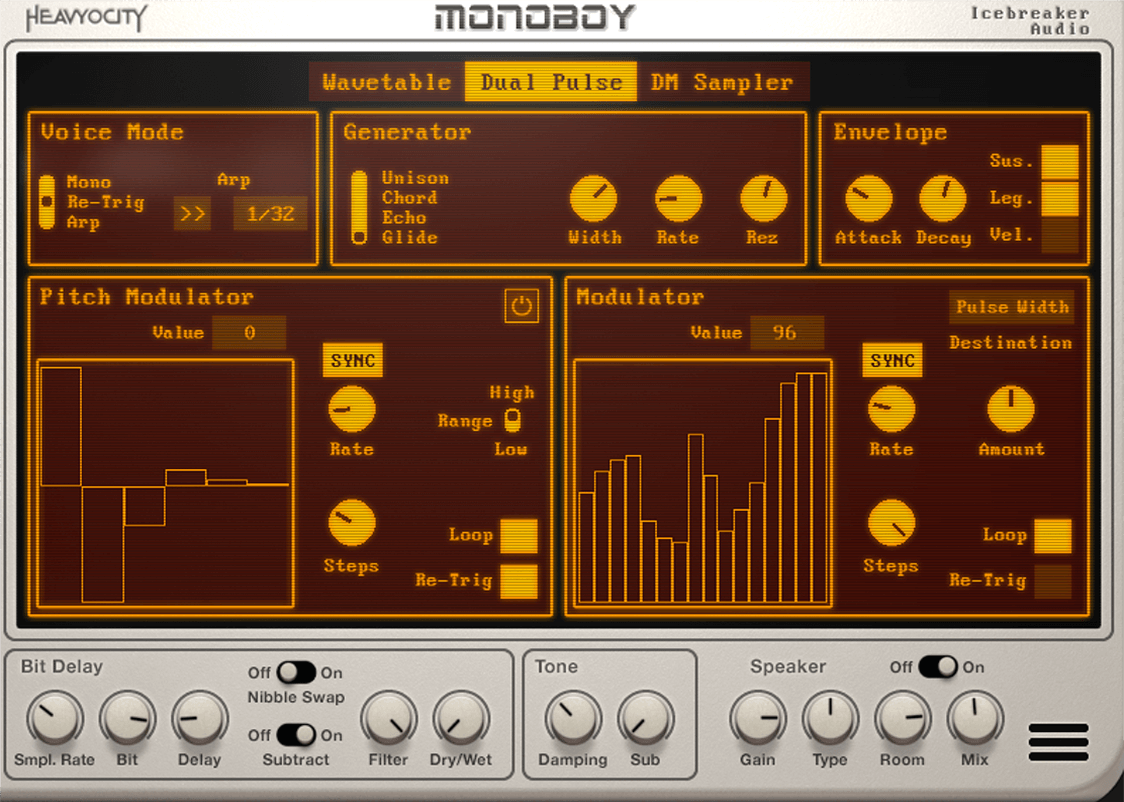Click the Bit Delay Smpl. Rate knob
Image resolution: width=1124 pixels, height=802 pixels.
click(x=54, y=722)
